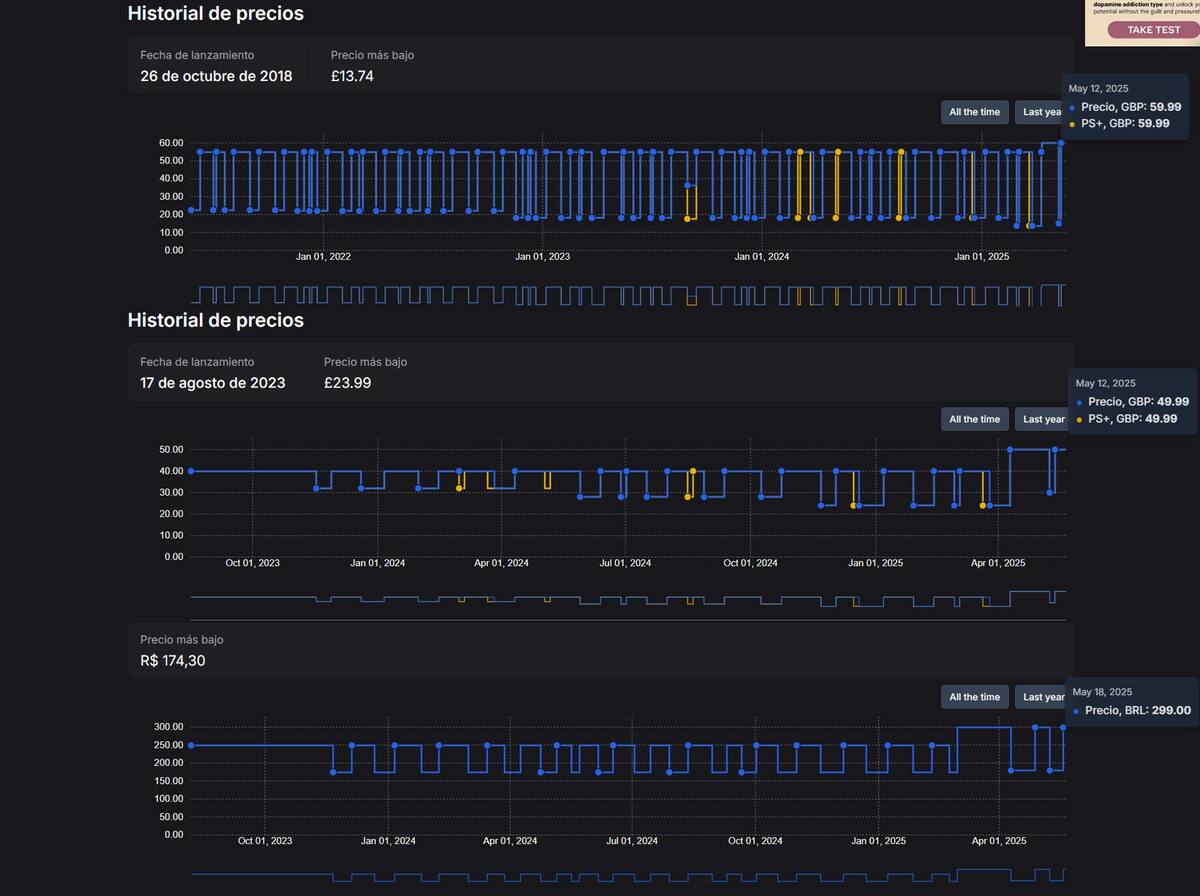Select Last year for the £13.74 lowest-price chart
This screenshot has width=1200, height=896.
tap(1041, 112)
